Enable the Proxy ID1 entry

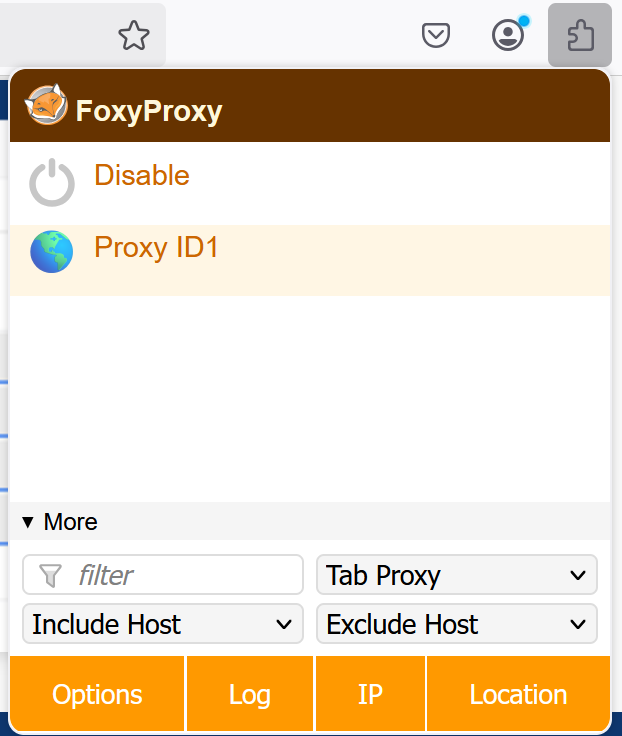[157, 247]
